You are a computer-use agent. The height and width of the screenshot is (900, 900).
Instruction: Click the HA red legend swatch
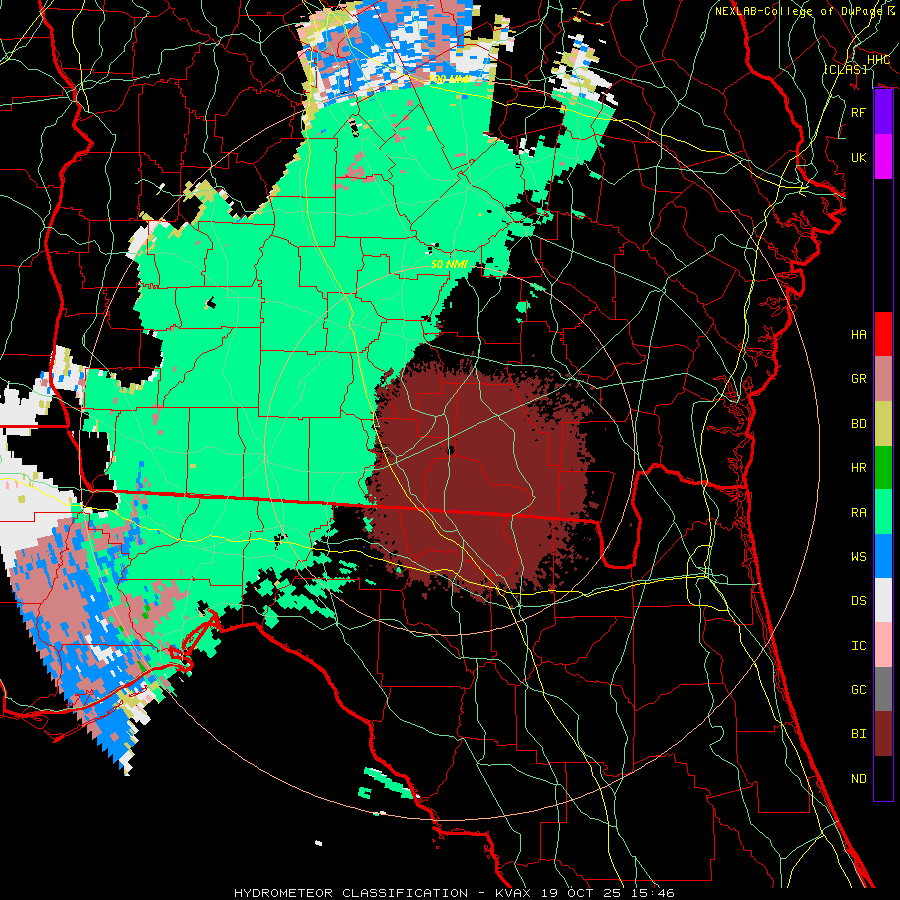[x=883, y=334]
